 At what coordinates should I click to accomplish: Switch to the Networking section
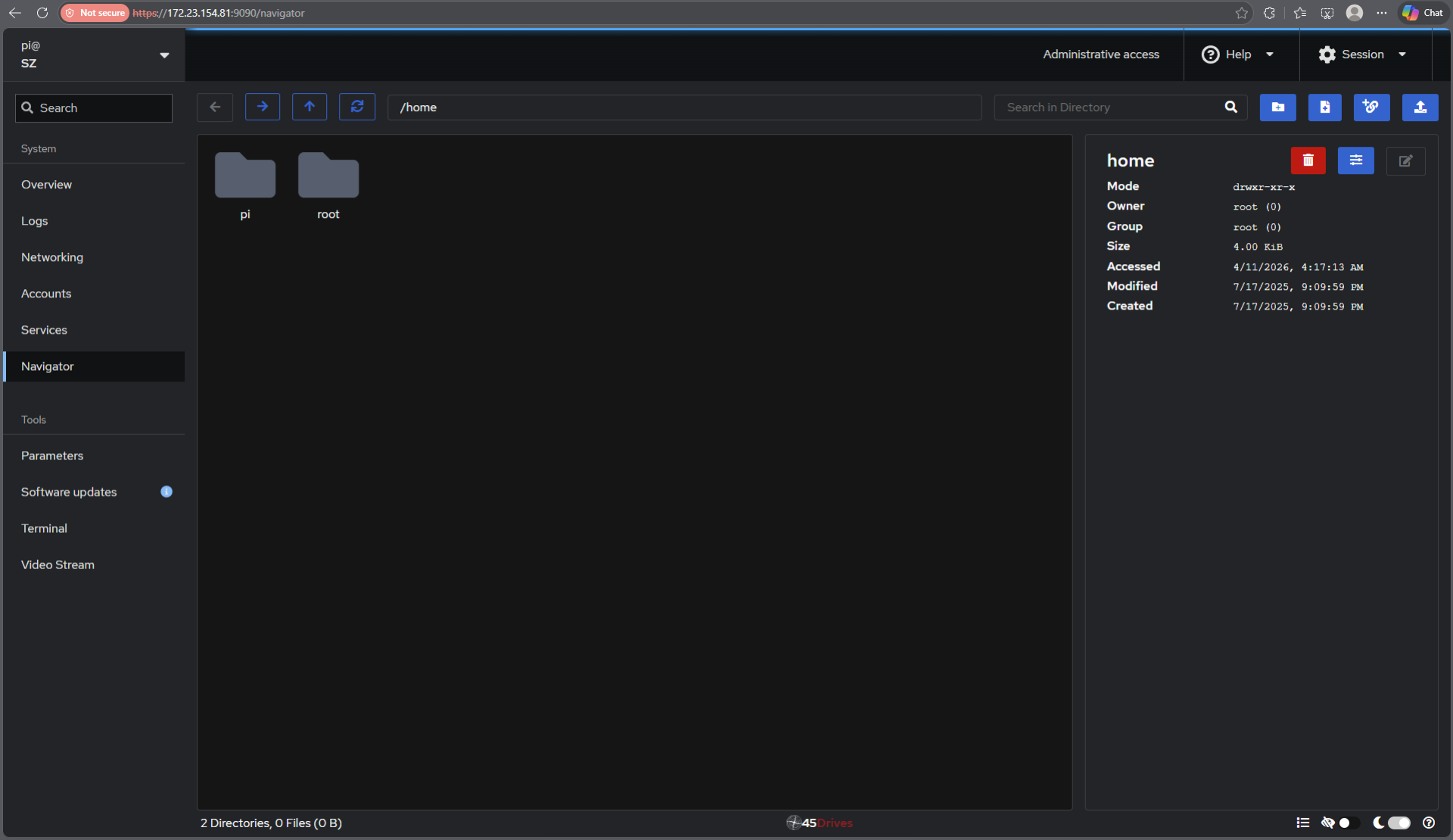coord(52,257)
